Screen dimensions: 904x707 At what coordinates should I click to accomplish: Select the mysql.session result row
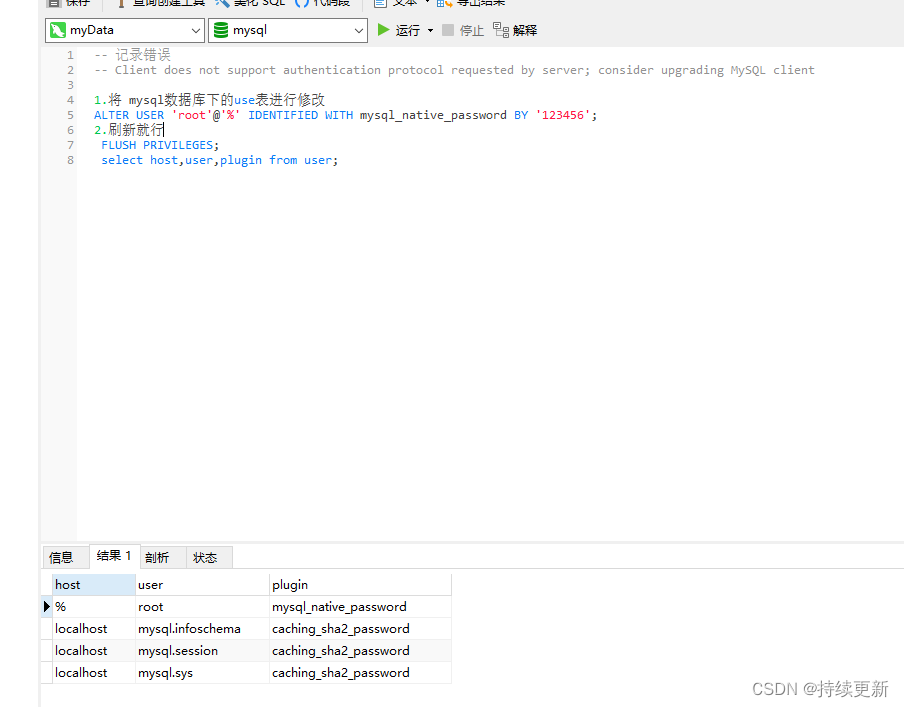[x=46, y=650]
